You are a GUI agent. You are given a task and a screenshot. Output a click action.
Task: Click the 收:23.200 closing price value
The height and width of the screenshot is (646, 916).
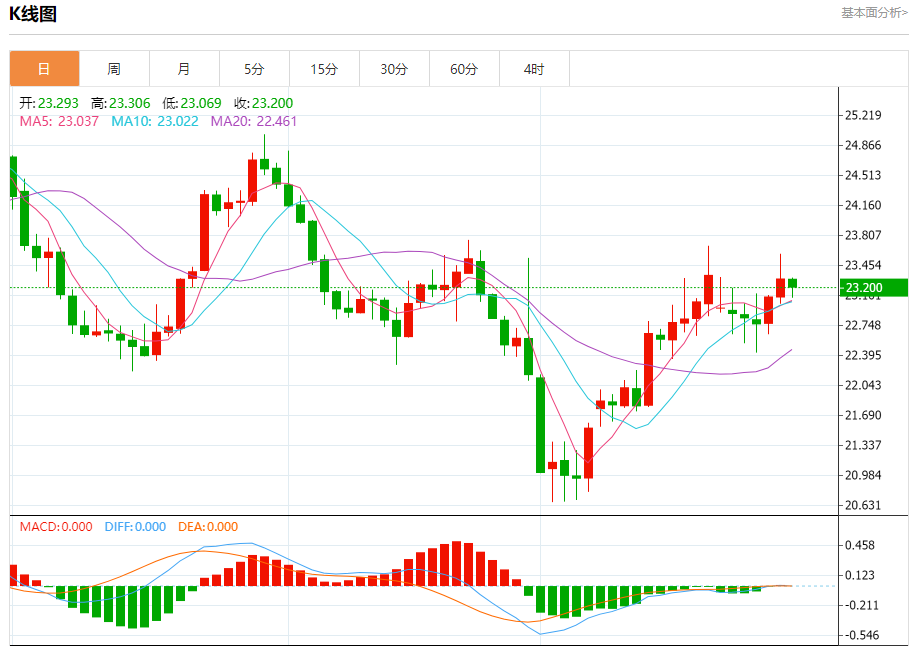tap(263, 103)
